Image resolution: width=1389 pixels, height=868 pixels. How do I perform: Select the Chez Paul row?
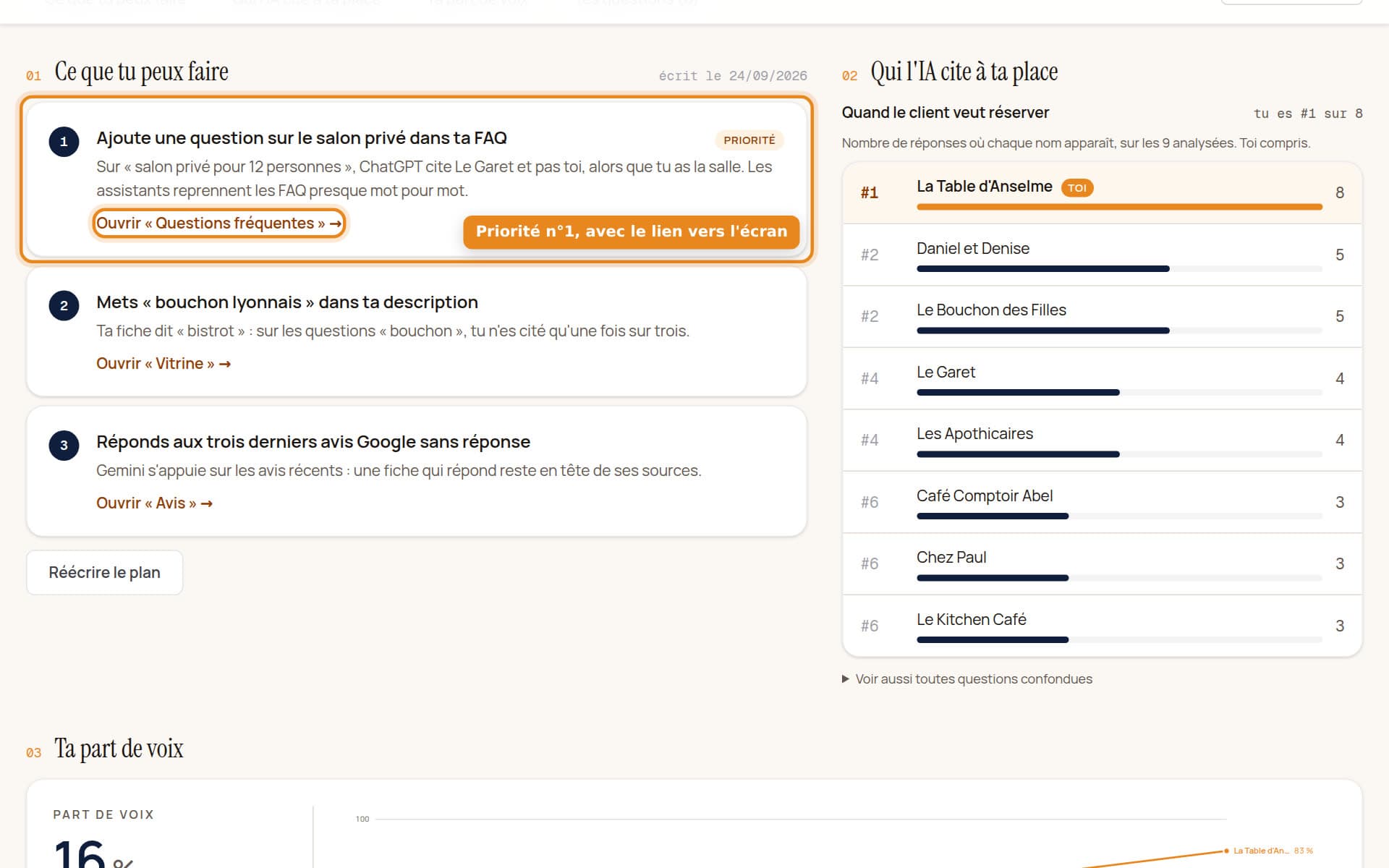tap(1102, 563)
